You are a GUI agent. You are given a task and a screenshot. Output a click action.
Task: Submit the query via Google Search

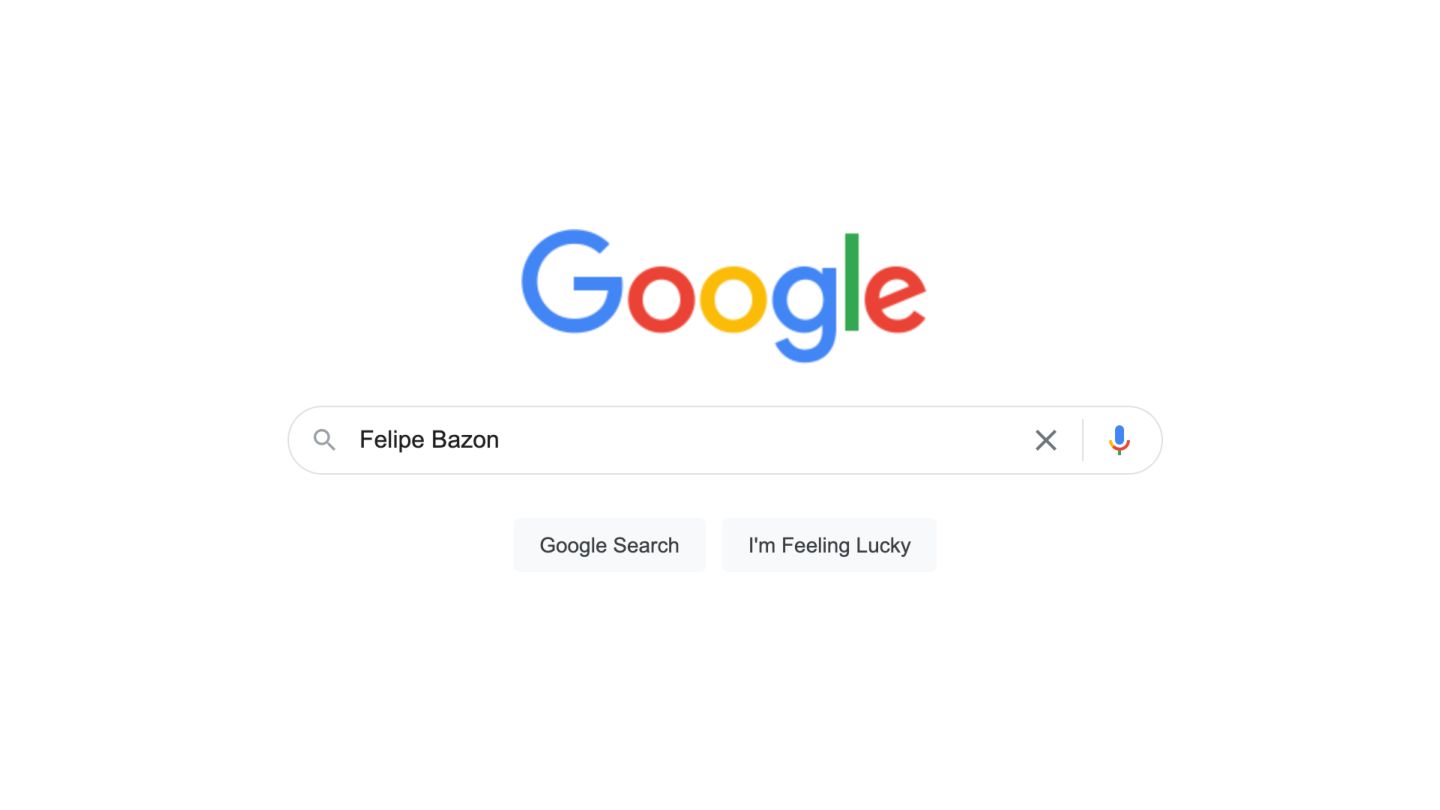pos(609,545)
